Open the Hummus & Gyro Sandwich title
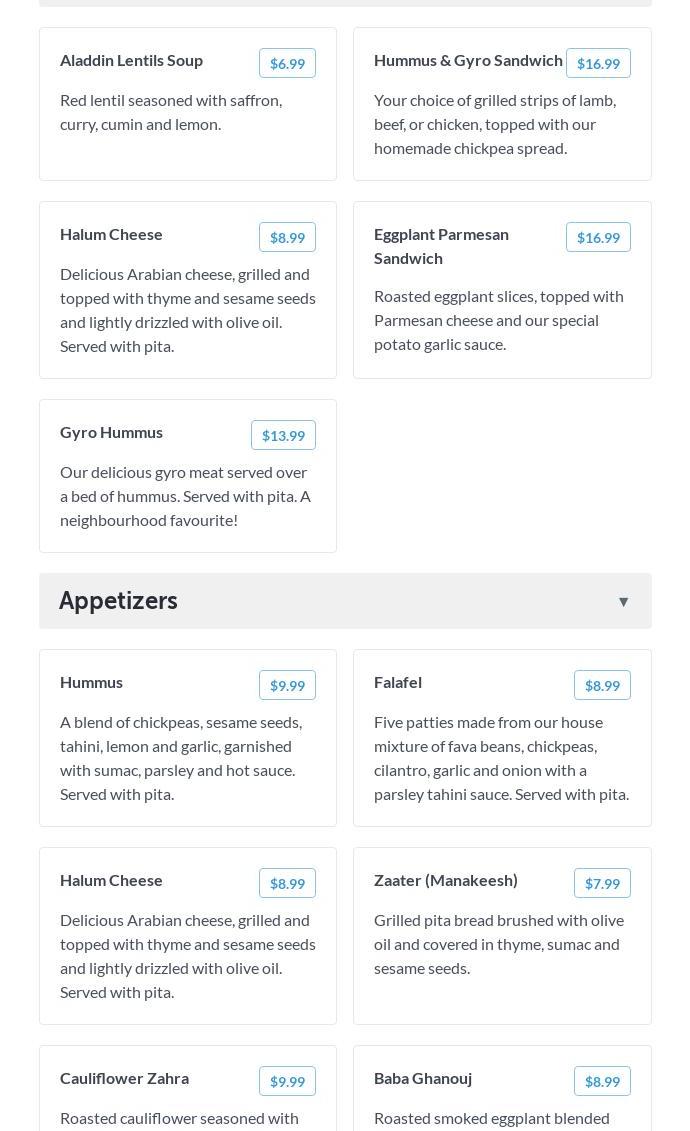The height and width of the screenshot is (1131, 690). 468,60
